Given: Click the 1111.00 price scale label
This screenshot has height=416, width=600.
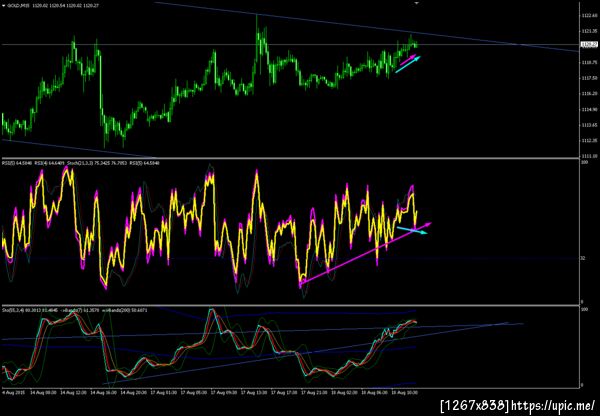Looking at the screenshot, I should click(589, 156).
